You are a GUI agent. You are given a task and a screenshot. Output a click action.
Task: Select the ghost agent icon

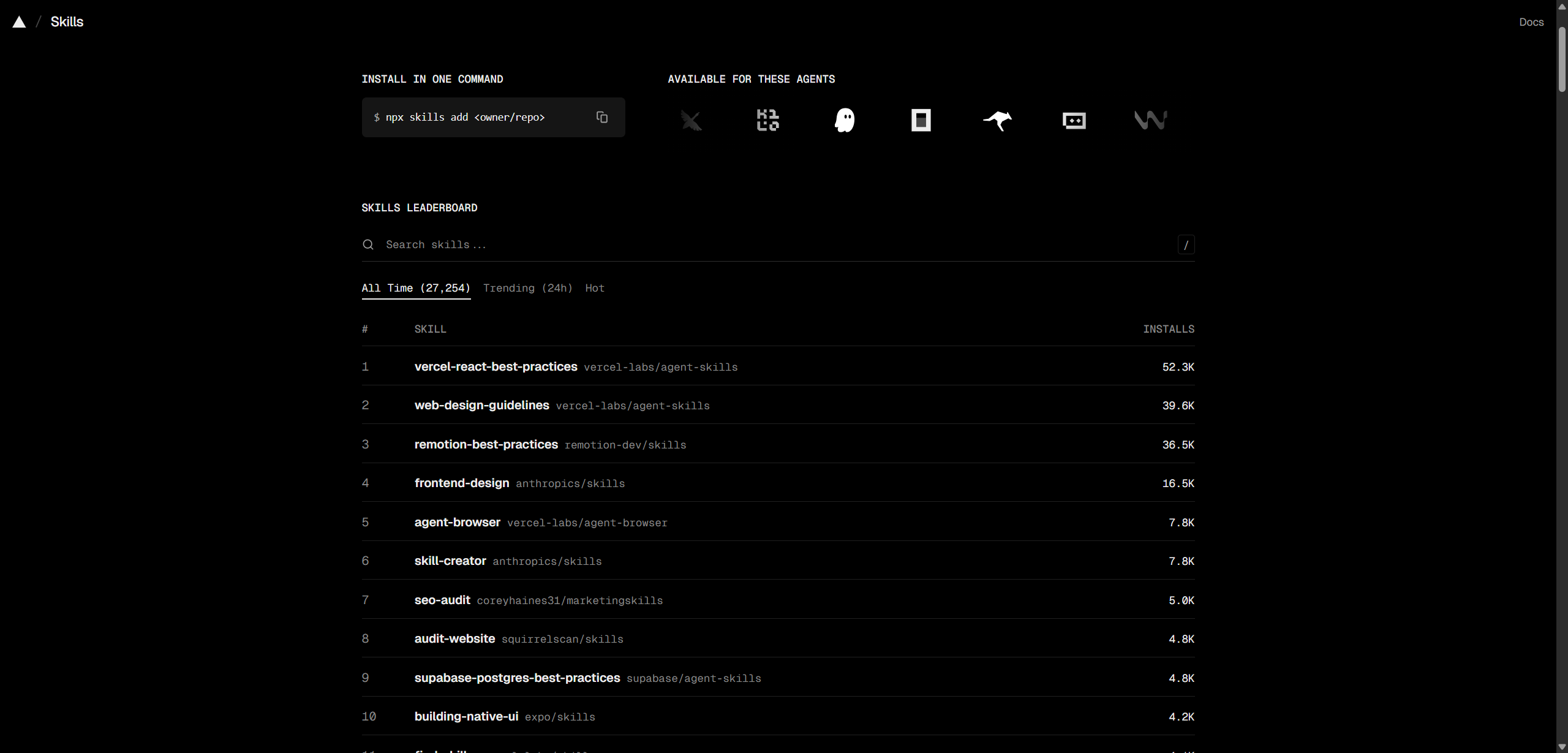click(845, 120)
